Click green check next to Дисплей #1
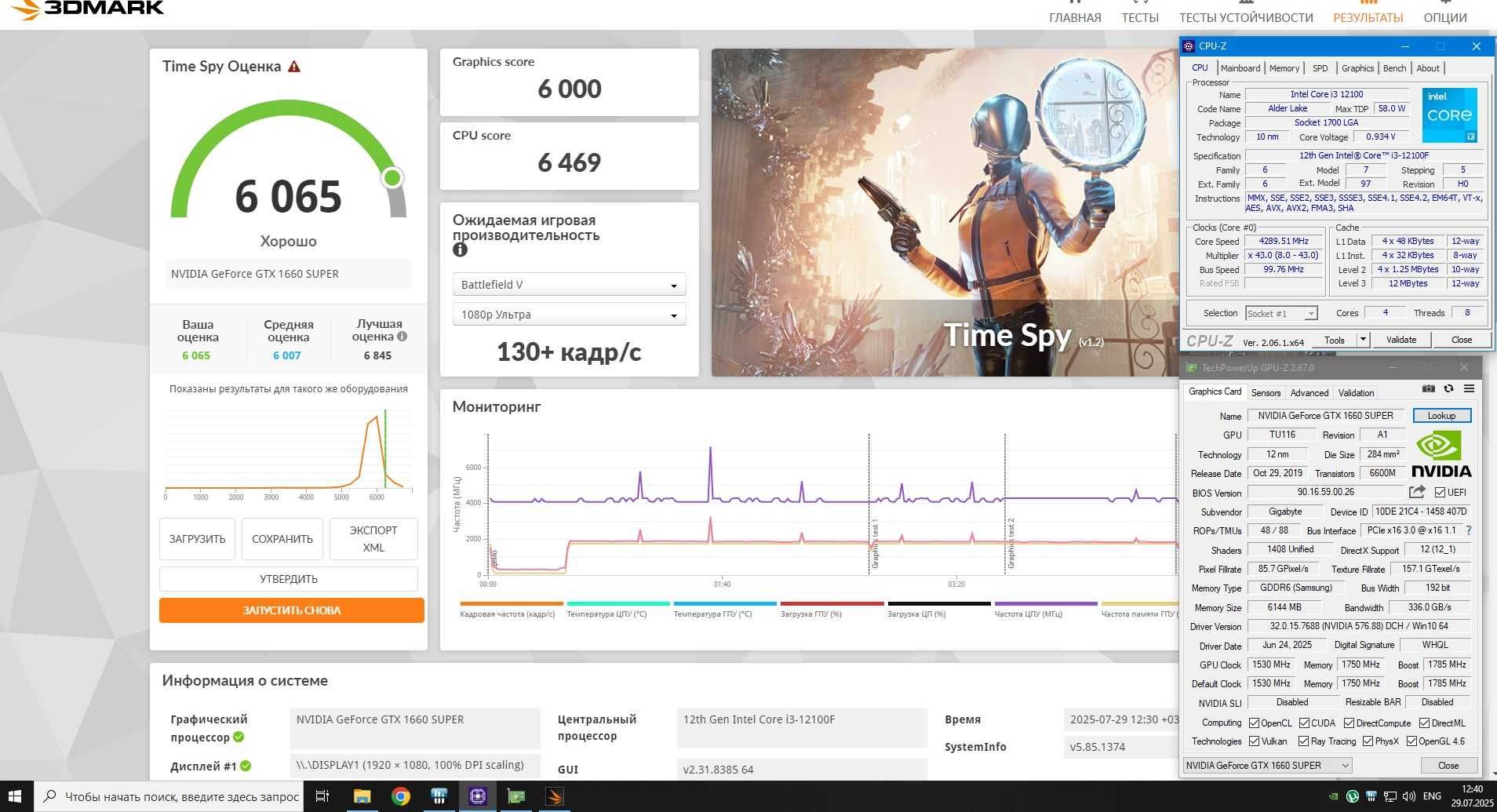 click(246, 766)
